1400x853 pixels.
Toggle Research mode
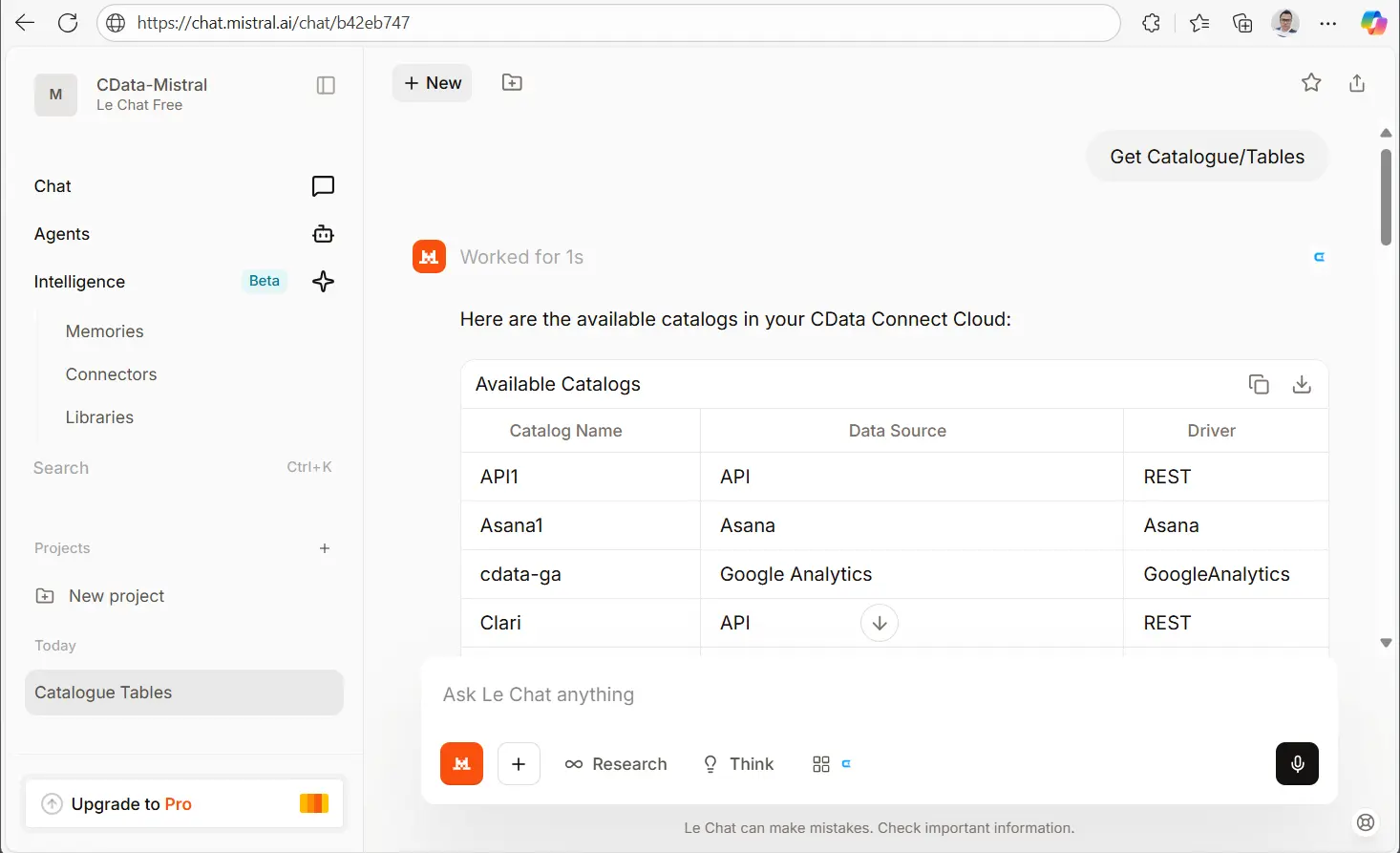pos(616,764)
